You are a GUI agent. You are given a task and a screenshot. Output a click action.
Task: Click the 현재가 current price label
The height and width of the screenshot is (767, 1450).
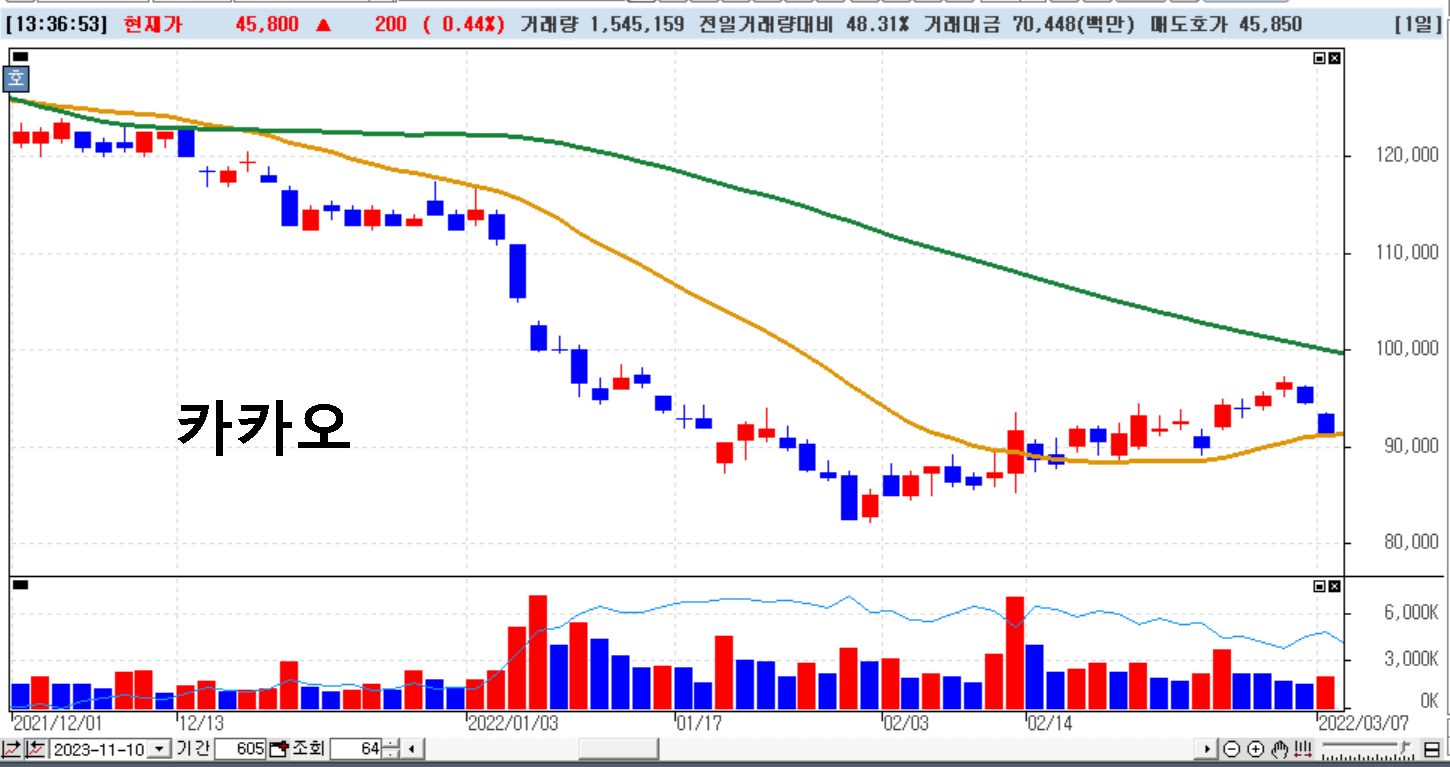tap(153, 24)
